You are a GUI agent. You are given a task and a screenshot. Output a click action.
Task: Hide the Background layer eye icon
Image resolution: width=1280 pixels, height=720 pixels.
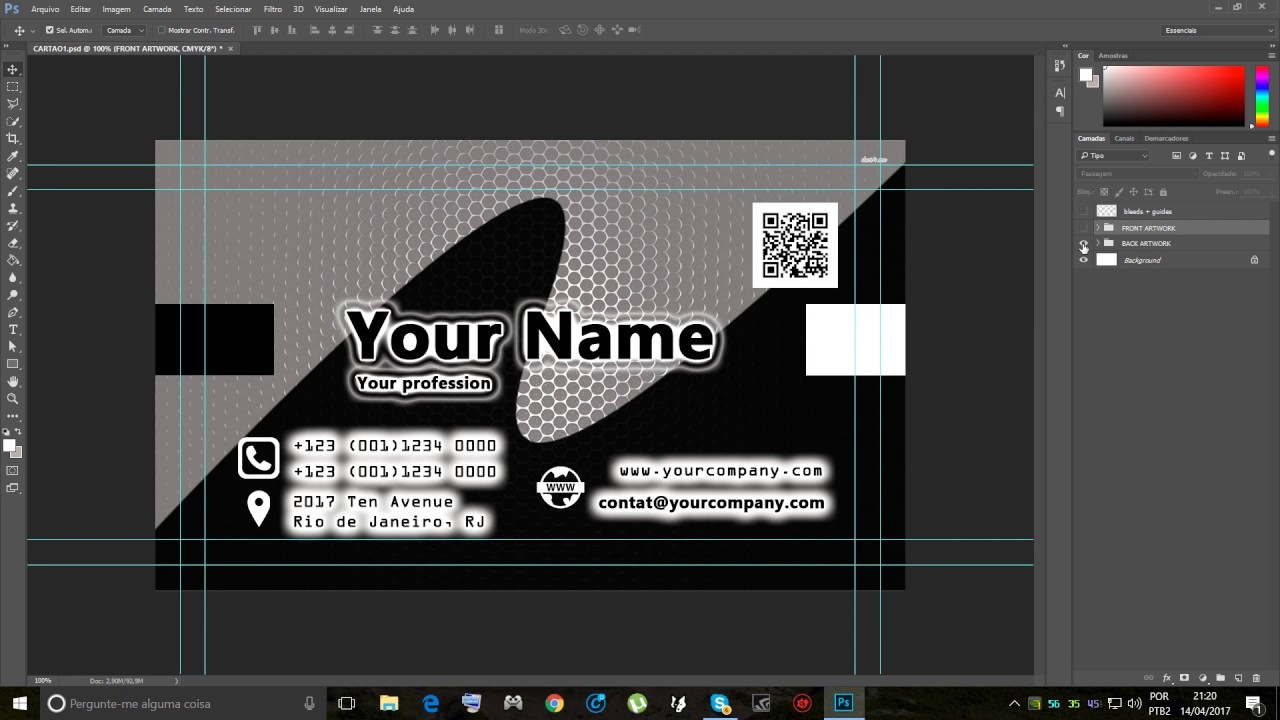[1083, 260]
